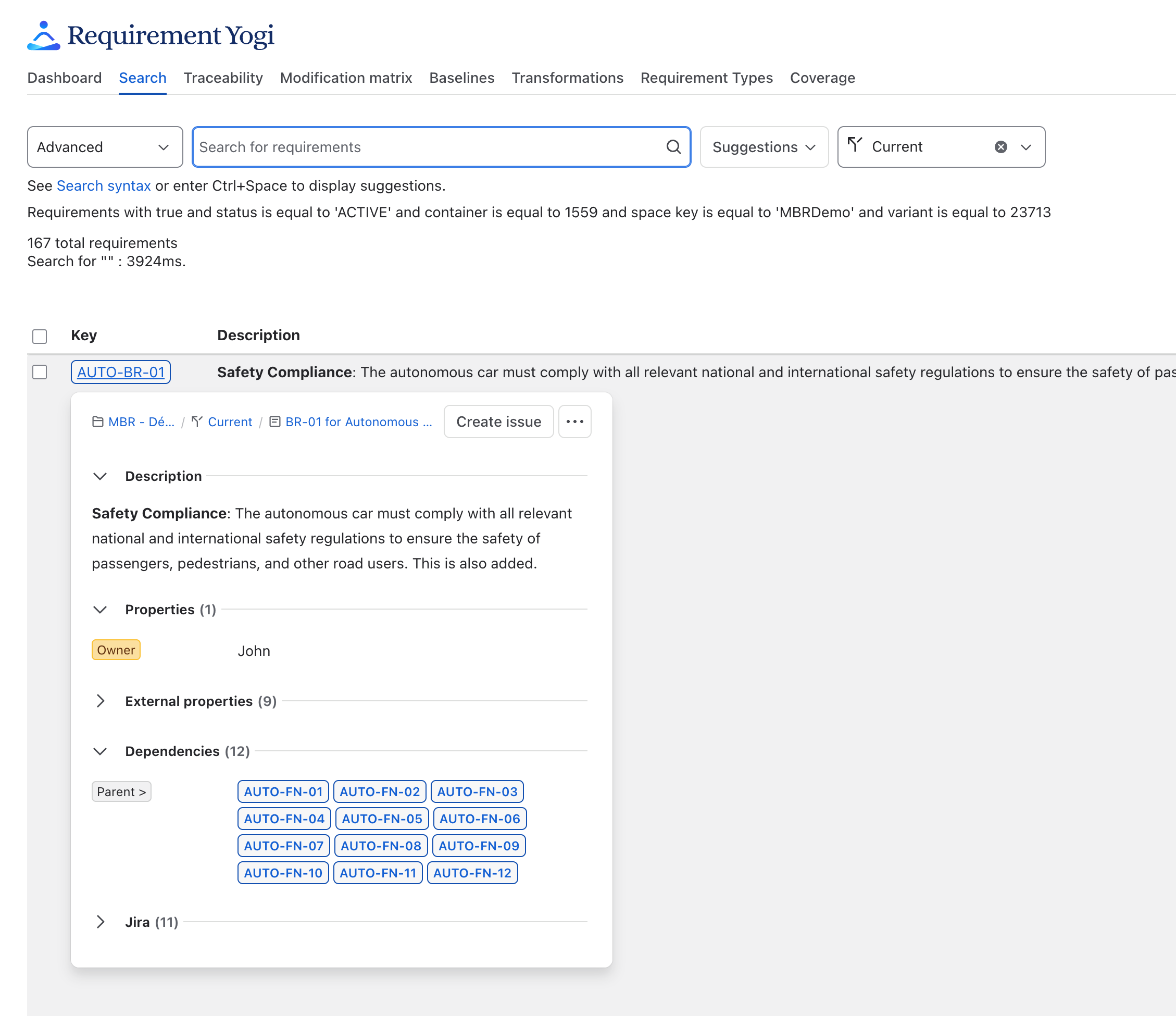Viewport: 1176px width, 1016px height.
Task: Click the Owner property label
Action: [x=116, y=650]
